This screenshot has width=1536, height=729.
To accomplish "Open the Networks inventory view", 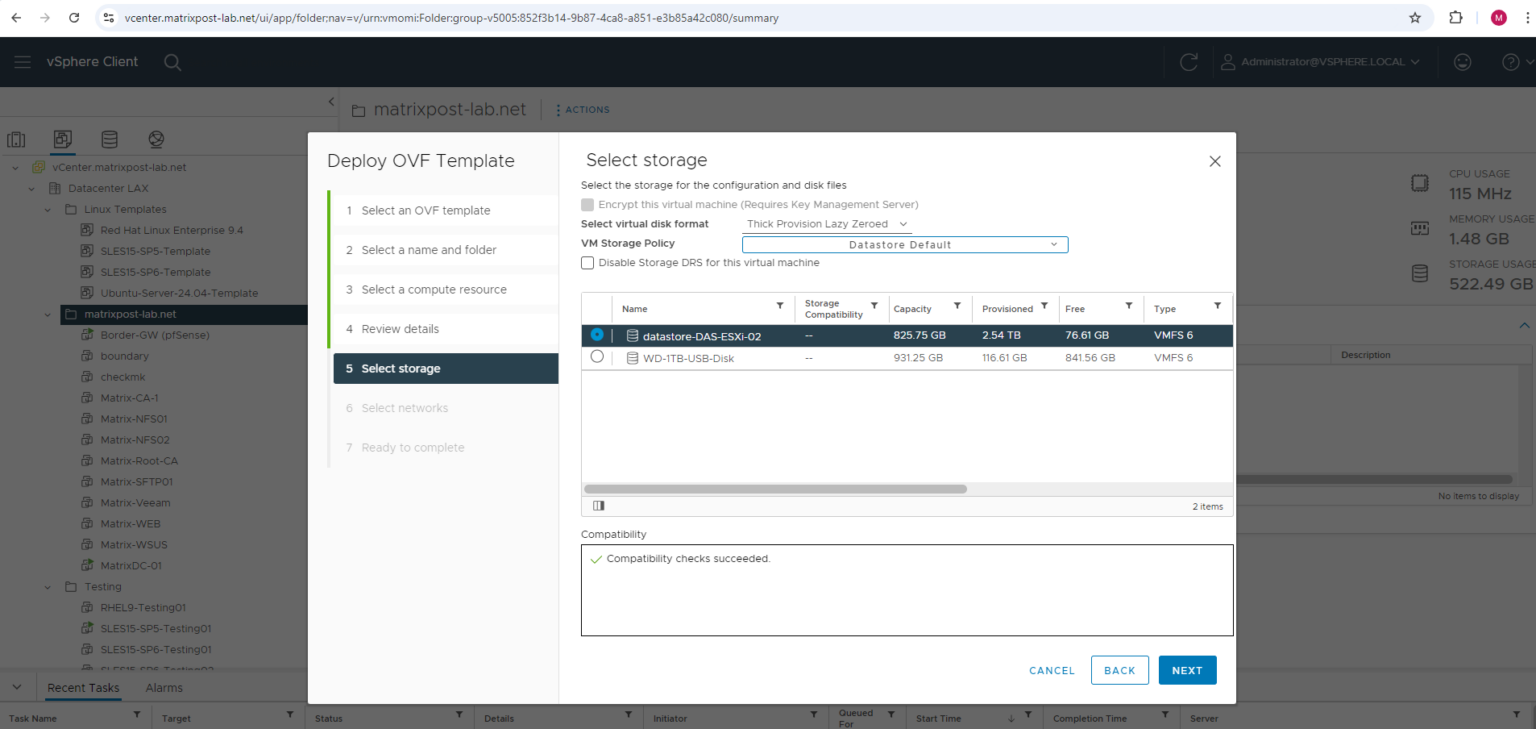I will [x=154, y=139].
